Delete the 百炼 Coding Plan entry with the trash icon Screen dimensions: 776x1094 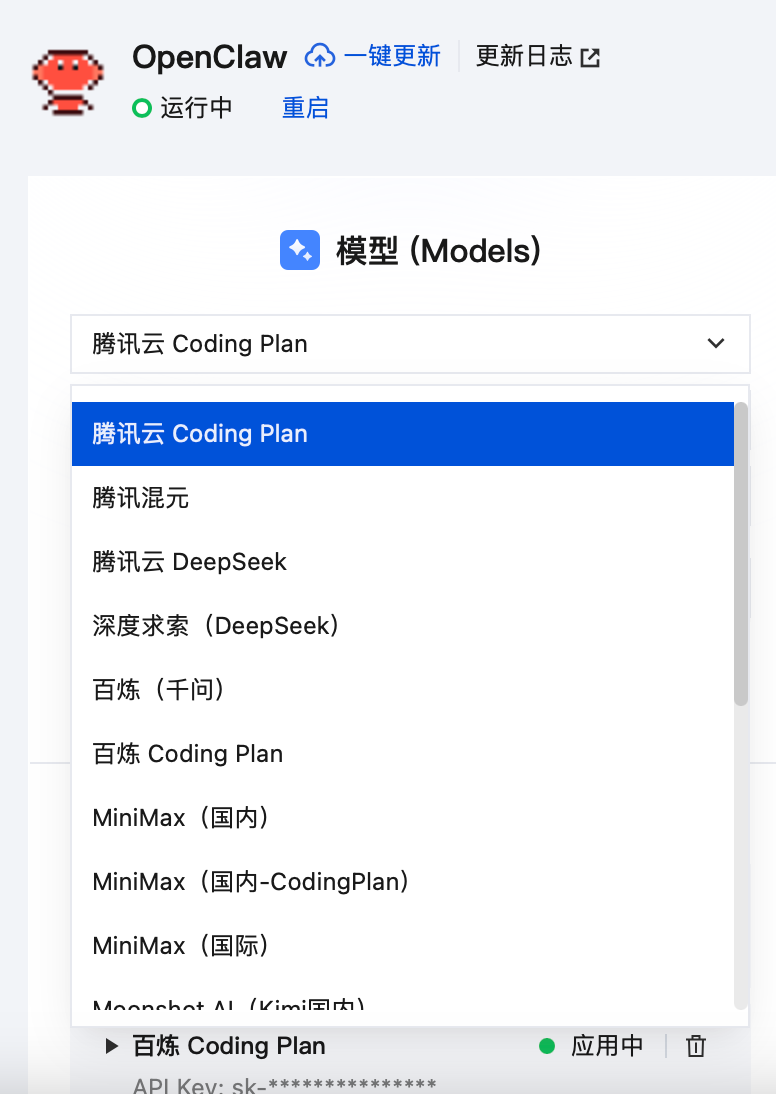tap(696, 1046)
